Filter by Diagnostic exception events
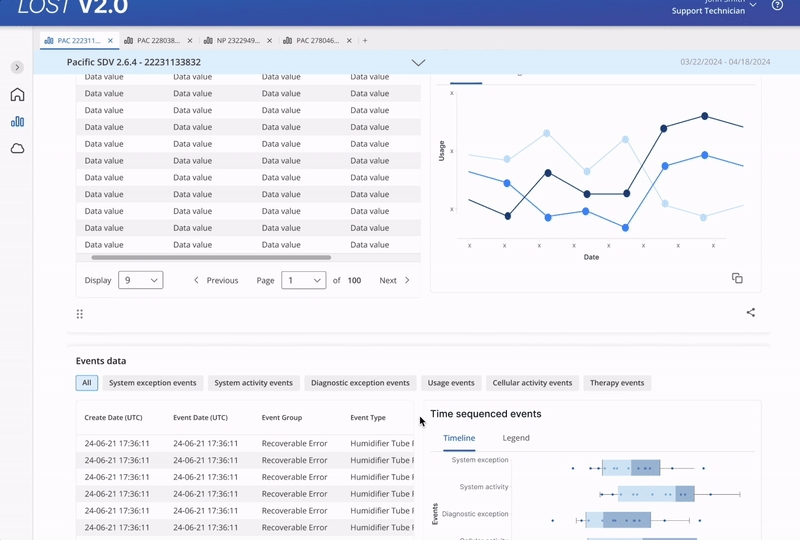The width and height of the screenshot is (800, 540). (360, 383)
